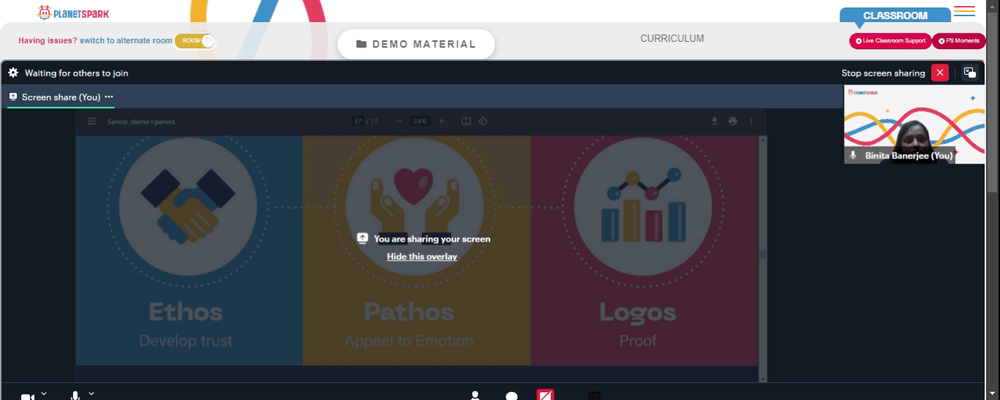
Task: Print the PDF document
Action: pyautogui.click(x=733, y=121)
